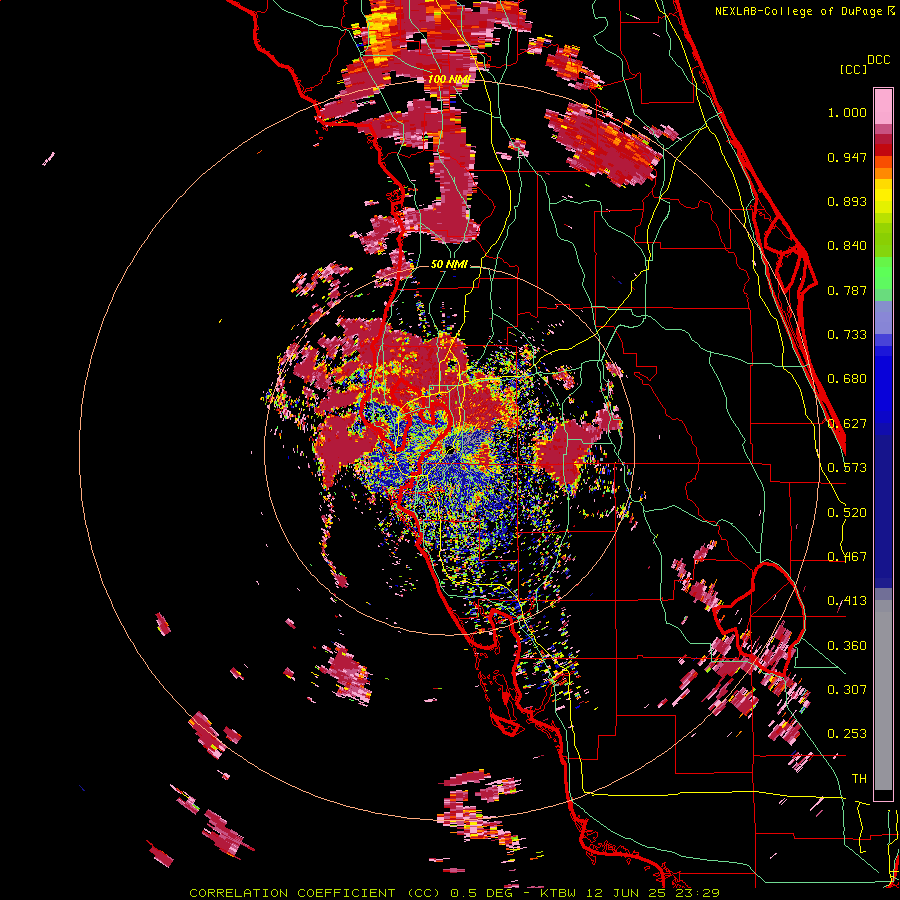
Task: Select the 0.253 scale value
Action: click(847, 734)
